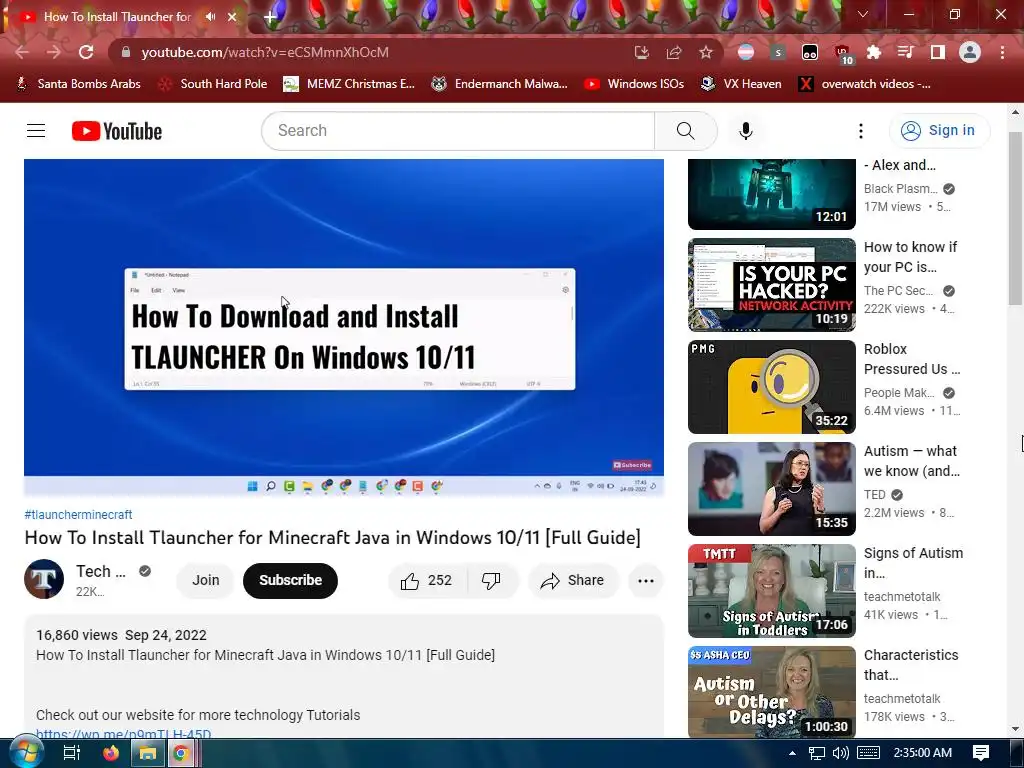The width and height of the screenshot is (1024, 768).
Task: Open the Chrome profile avatar
Action: (970, 52)
